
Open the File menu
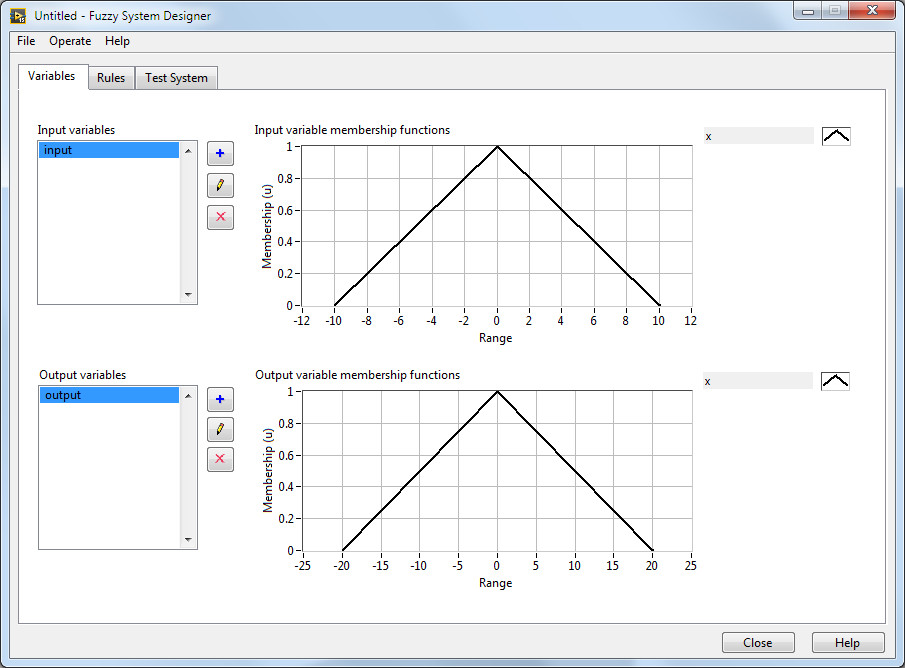(26, 41)
